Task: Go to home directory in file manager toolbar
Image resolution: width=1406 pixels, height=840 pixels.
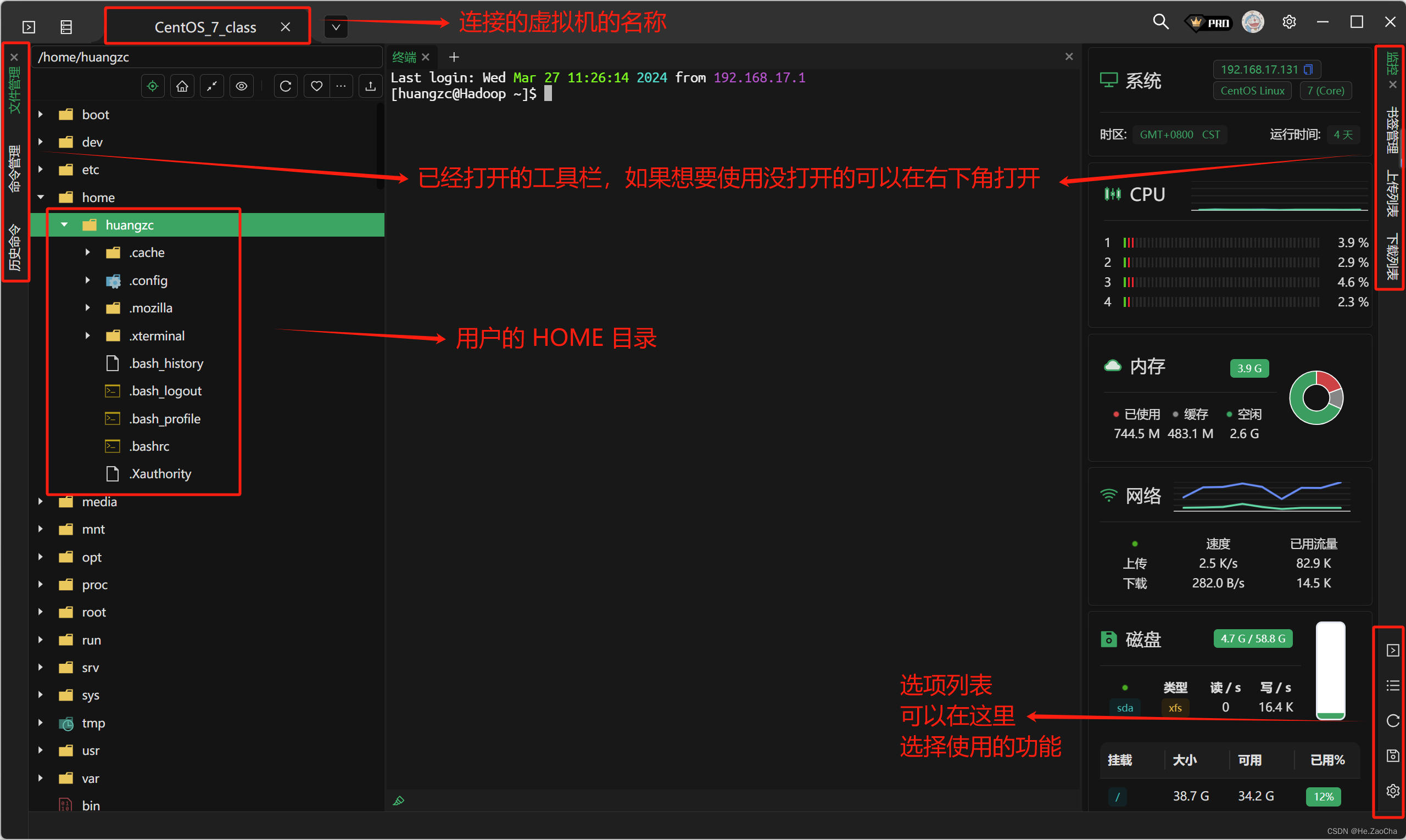Action: click(x=182, y=86)
